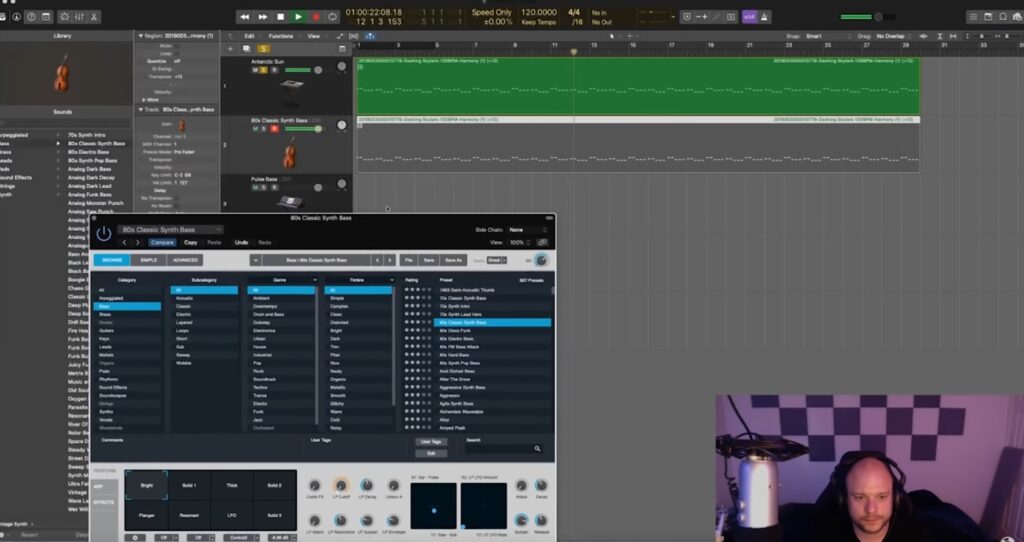Click the red Record button
The width and height of the screenshot is (1024, 542).
pos(316,17)
